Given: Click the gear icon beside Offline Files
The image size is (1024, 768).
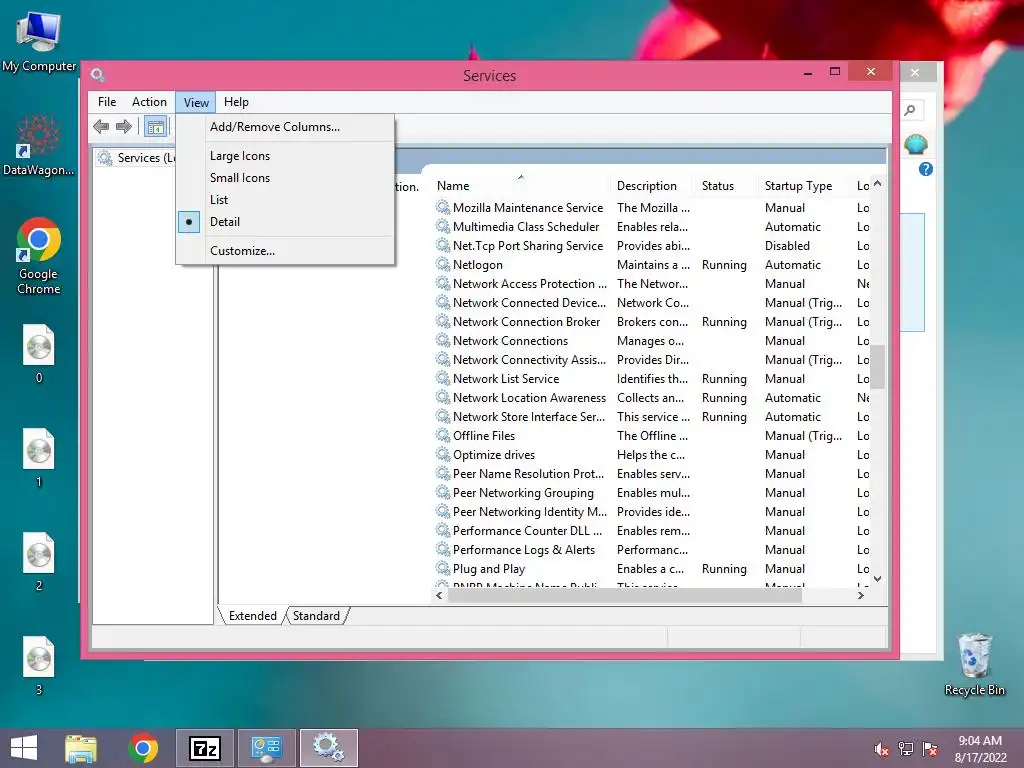Looking at the screenshot, I should click(443, 436).
